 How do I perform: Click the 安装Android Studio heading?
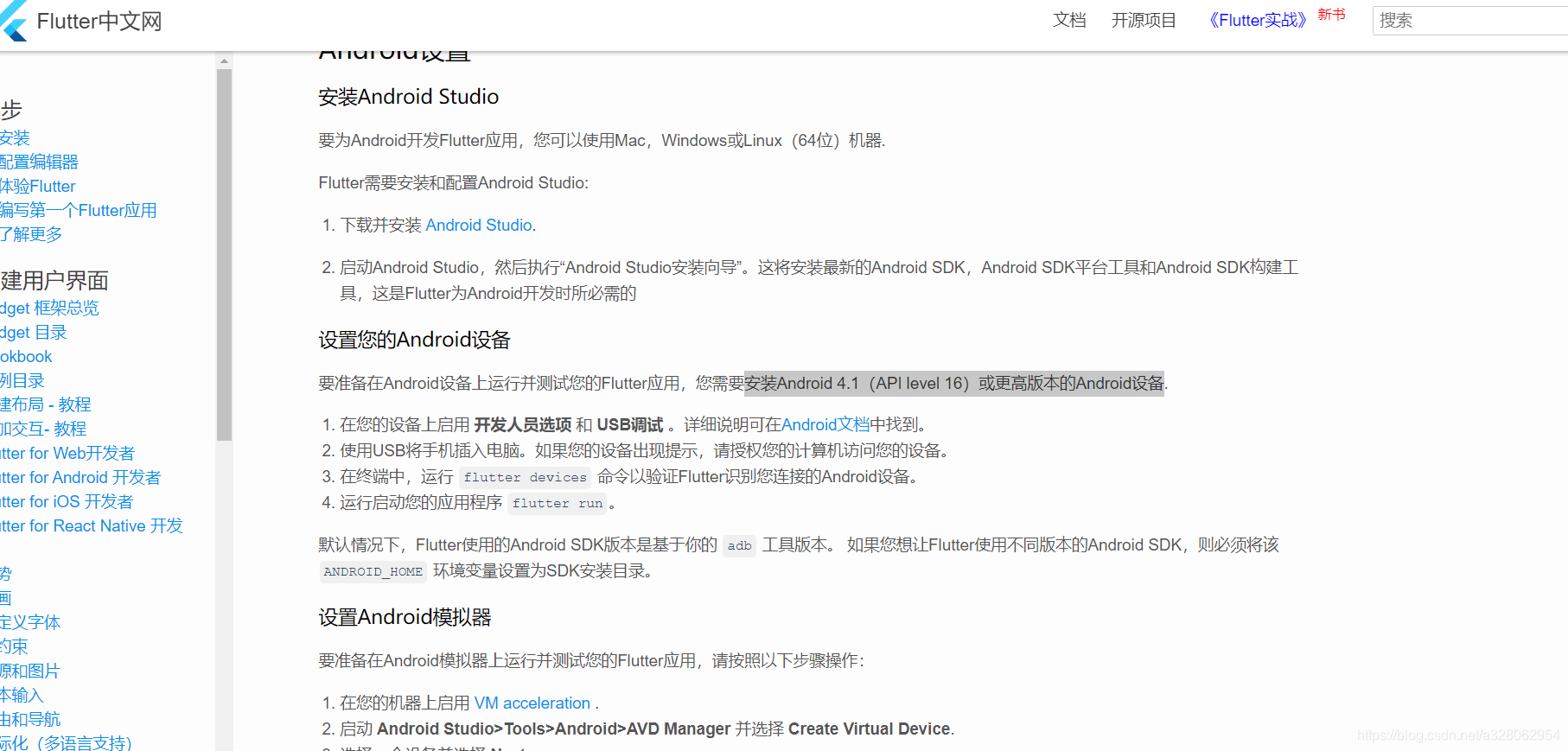409,97
